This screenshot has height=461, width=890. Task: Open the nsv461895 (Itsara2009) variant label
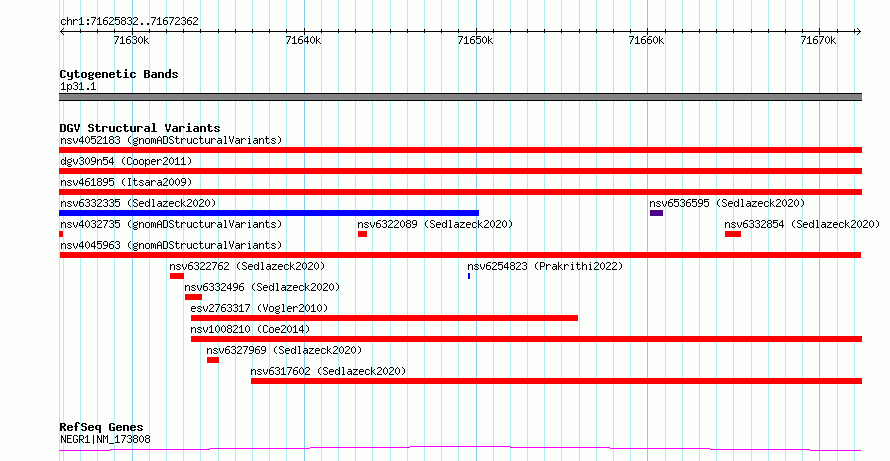[x=126, y=182]
